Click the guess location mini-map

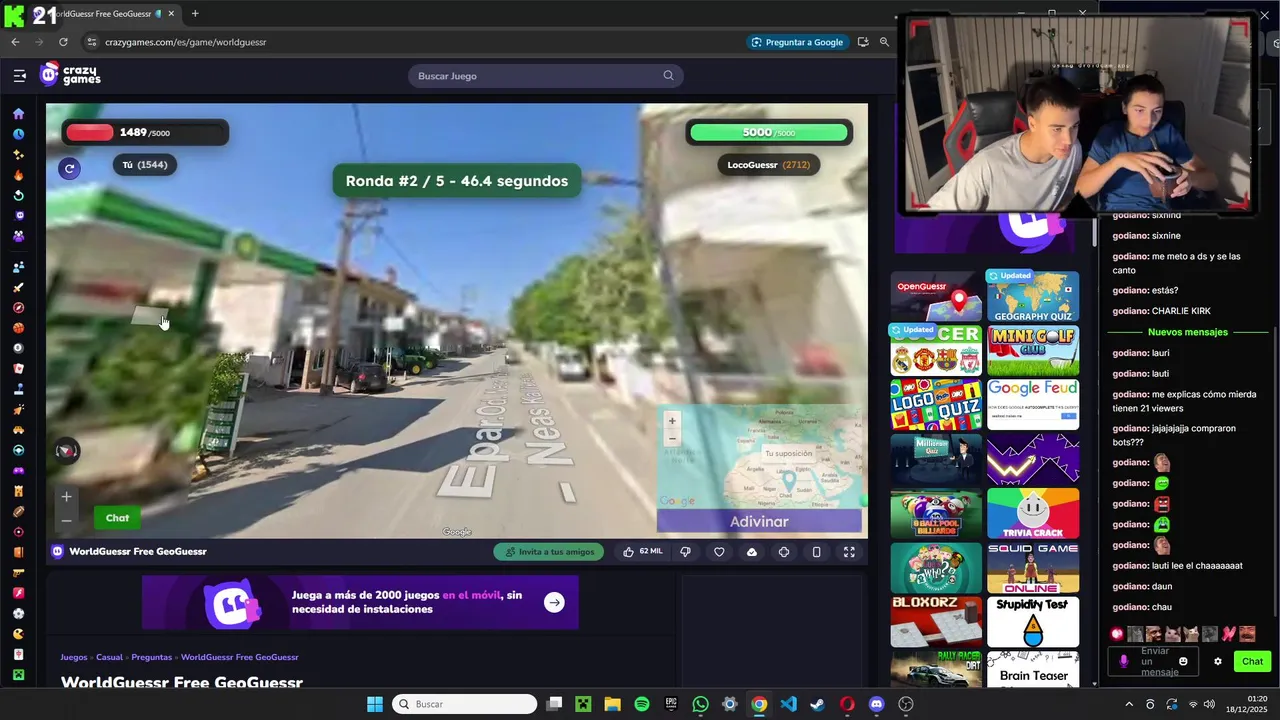tap(761, 457)
